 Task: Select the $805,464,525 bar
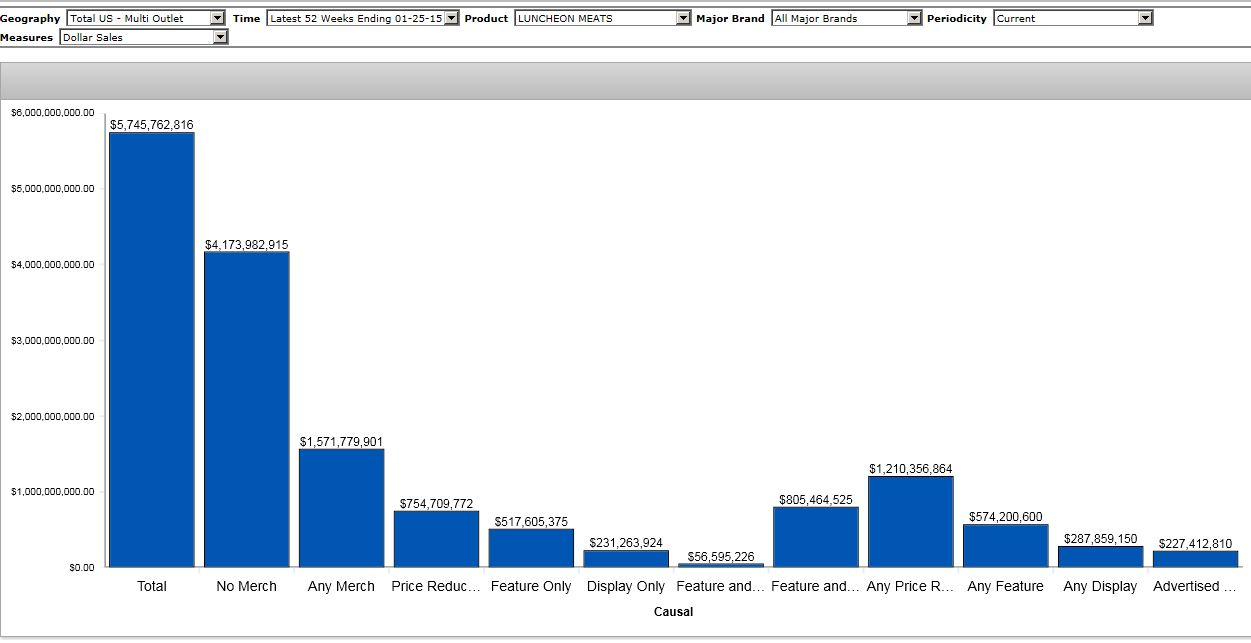coord(816,537)
